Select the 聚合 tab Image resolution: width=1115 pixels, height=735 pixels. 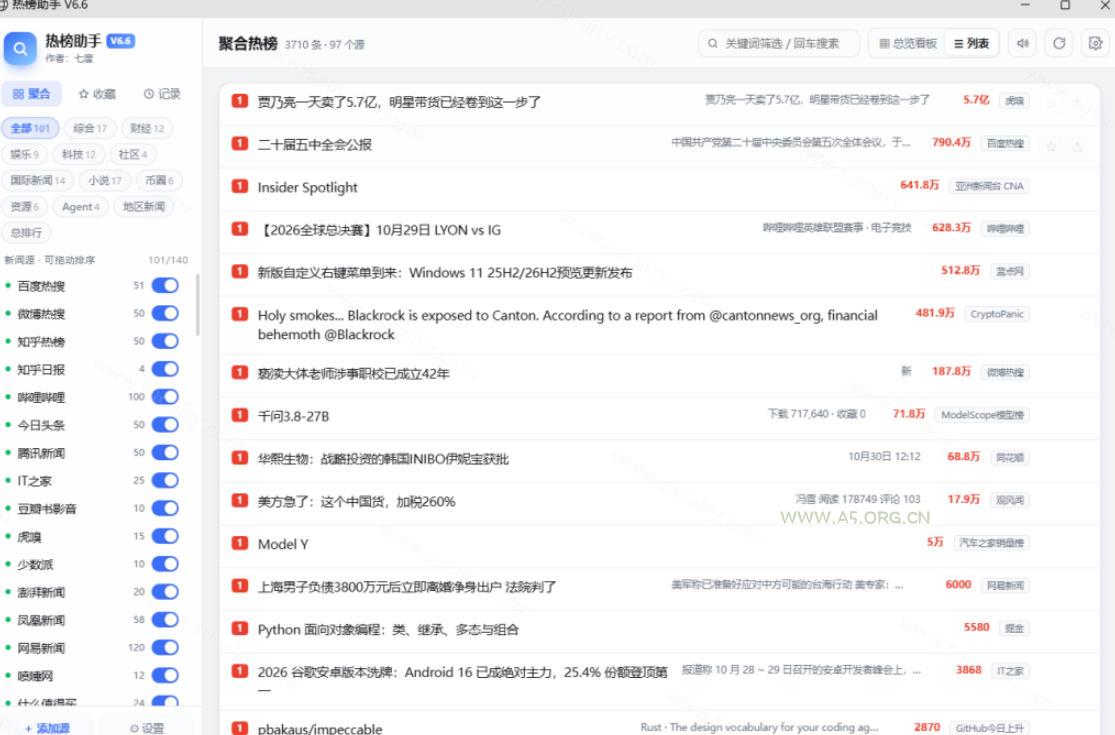click(x=31, y=94)
